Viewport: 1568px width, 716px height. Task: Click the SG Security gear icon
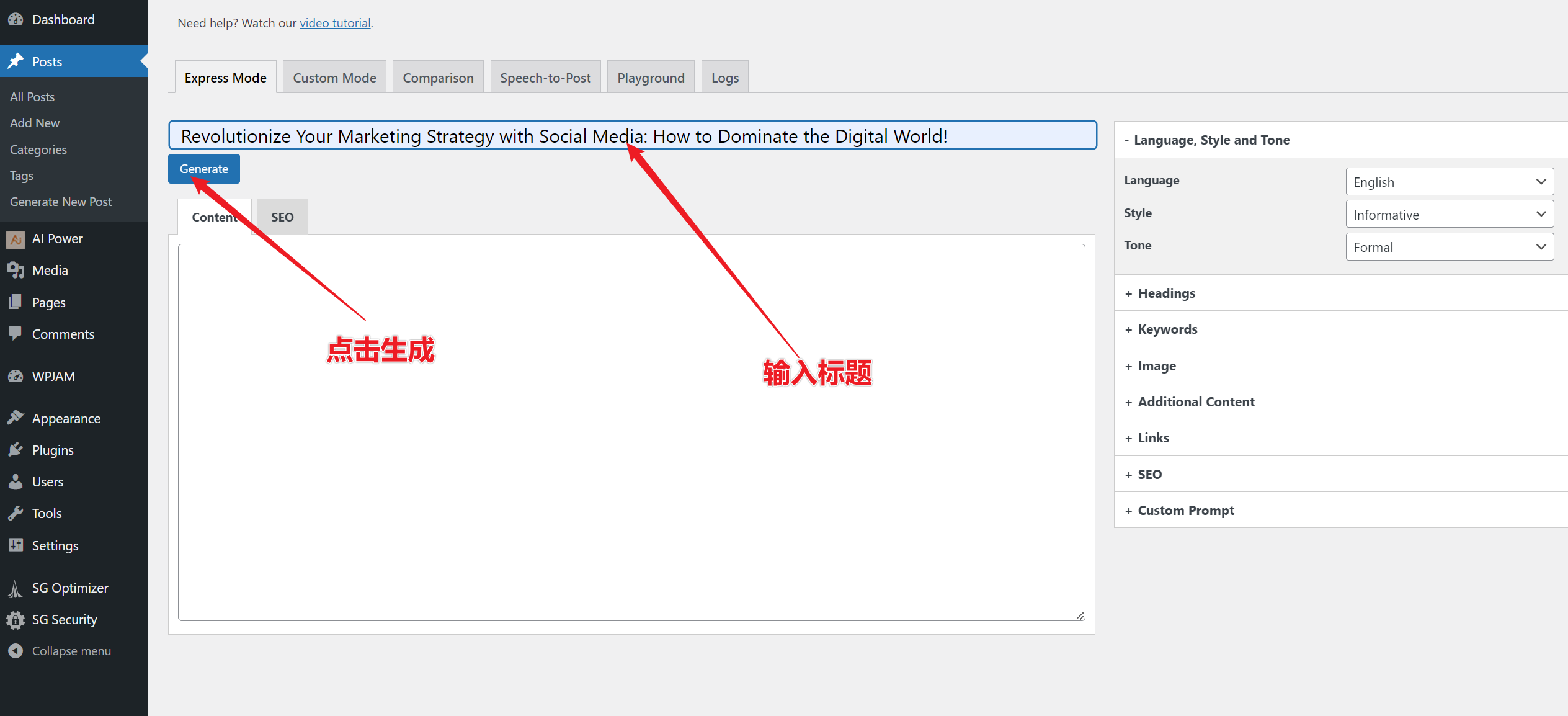16,620
